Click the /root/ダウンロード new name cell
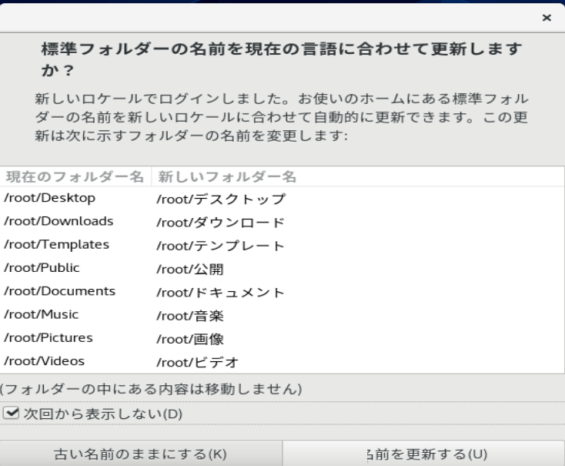 [221, 222]
